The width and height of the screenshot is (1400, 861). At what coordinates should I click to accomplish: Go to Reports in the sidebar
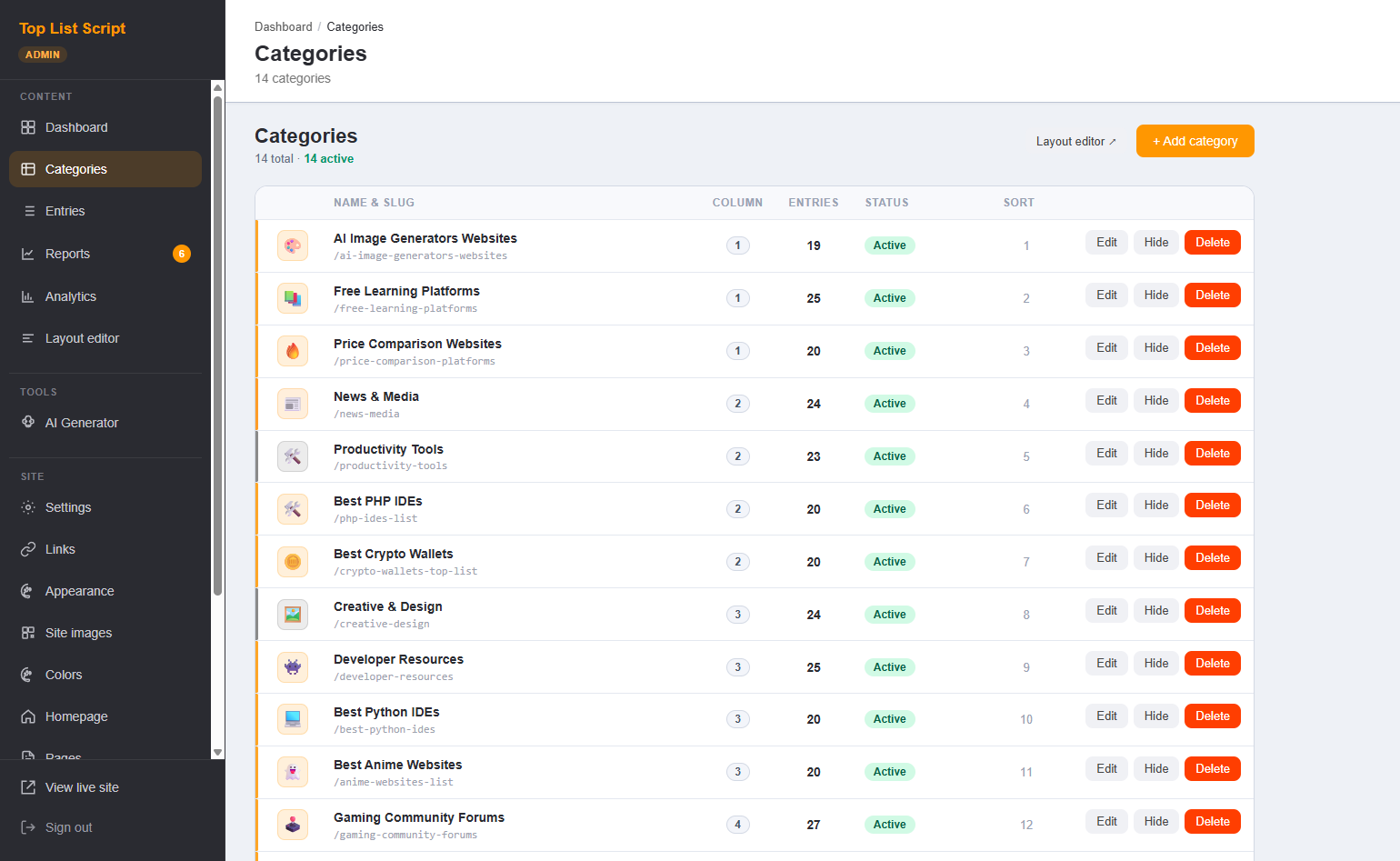105,254
